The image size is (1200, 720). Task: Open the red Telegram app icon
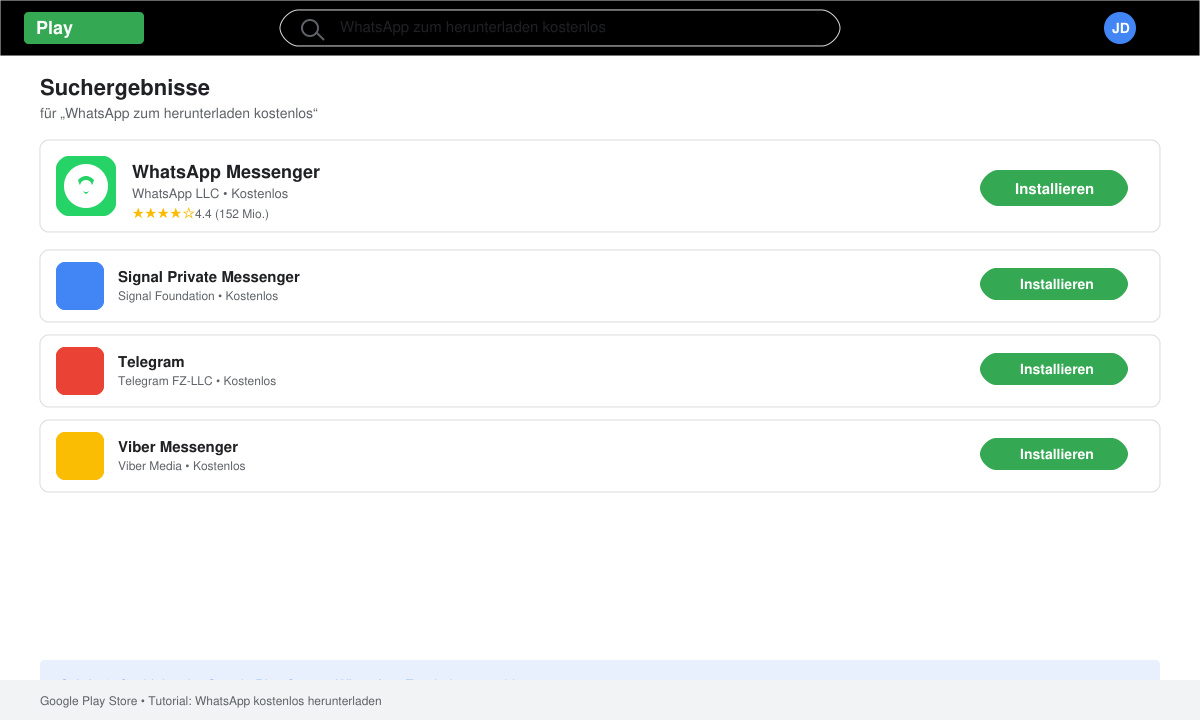[x=80, y=371]
